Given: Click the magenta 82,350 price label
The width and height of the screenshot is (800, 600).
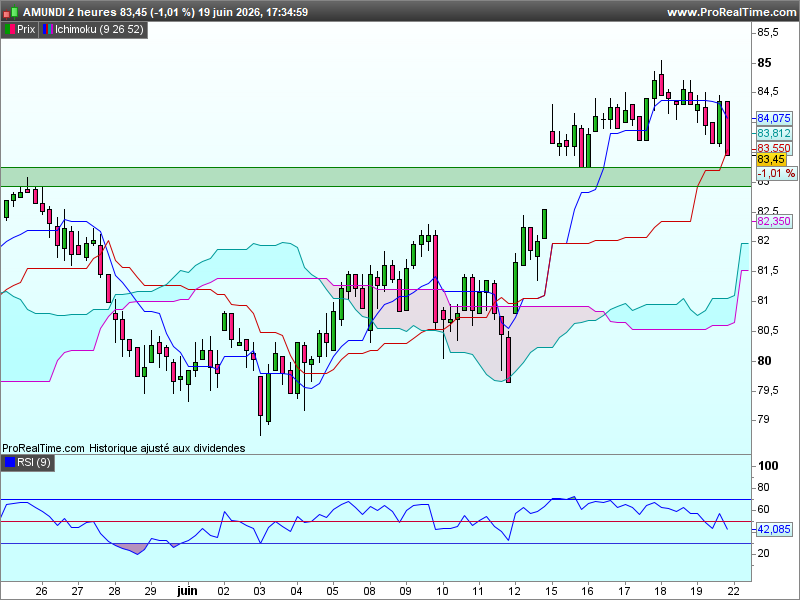Looking at the screenshot, I should tap(773, 221).
